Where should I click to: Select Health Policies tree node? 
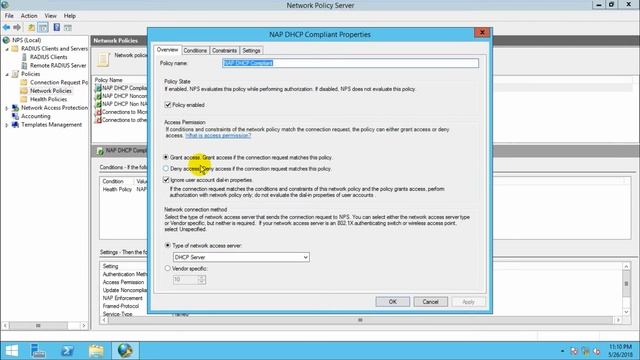tap(48, 99)
